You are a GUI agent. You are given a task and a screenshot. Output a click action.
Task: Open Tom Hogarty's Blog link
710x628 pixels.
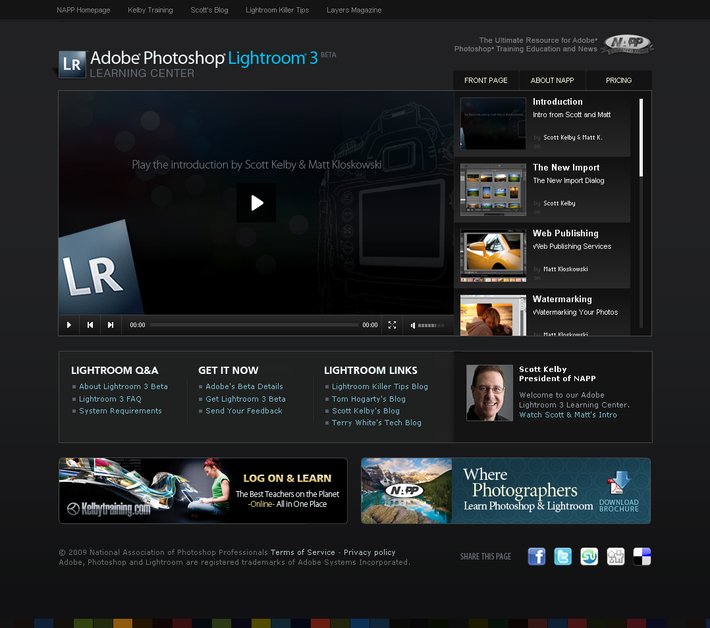coord(369,399)
